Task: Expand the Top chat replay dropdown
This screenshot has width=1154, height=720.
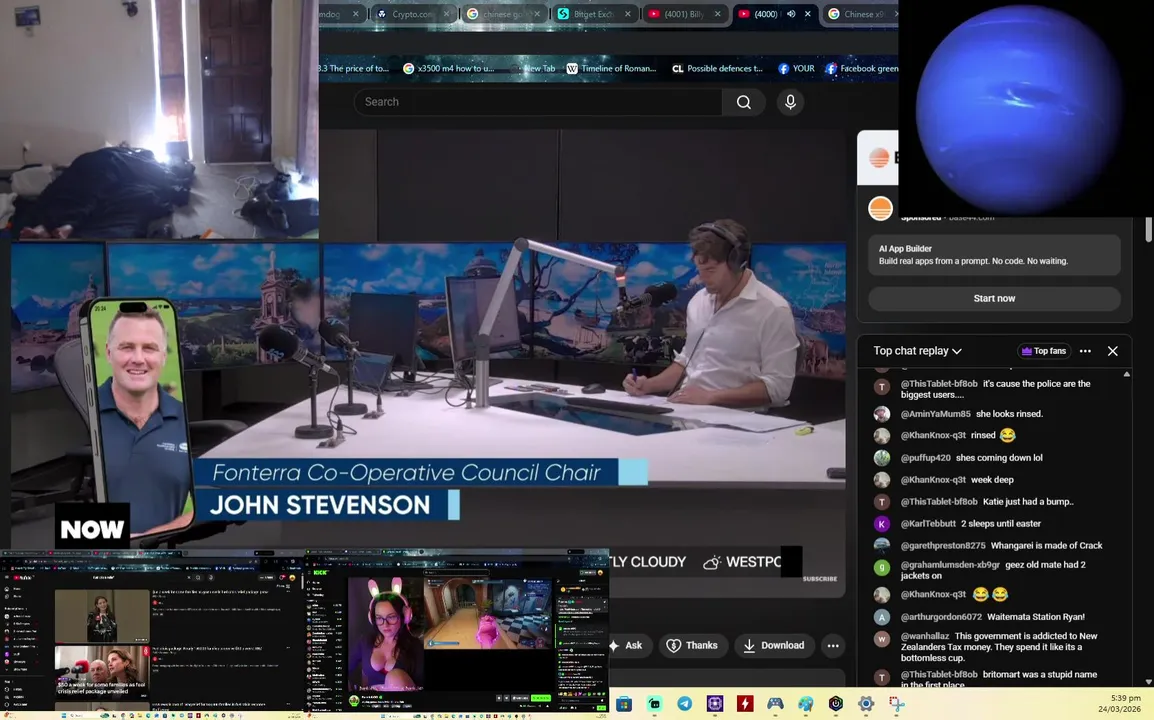Action: click(x=917, y=351)
